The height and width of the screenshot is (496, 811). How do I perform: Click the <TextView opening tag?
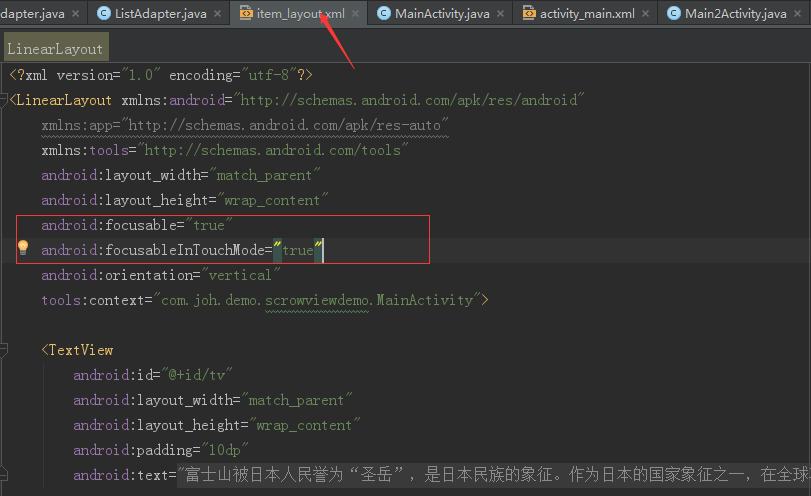pyautogui.click(x=78, y=350)
